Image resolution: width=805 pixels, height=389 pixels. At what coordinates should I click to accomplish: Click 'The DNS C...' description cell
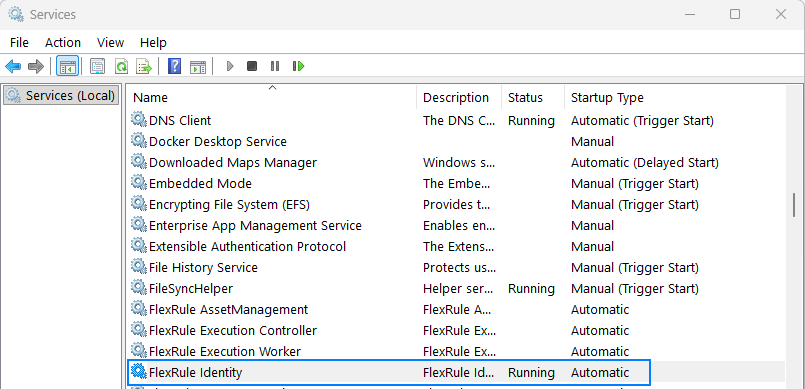click(459, 121)
